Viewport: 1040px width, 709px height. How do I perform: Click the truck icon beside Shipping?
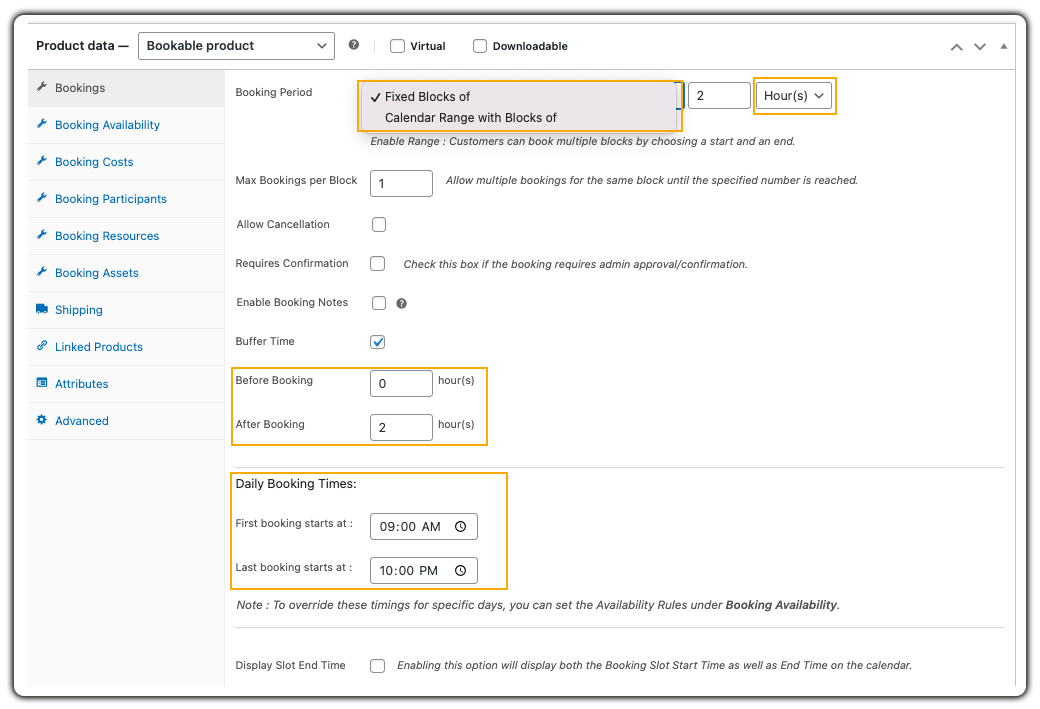tap(42, 309)
